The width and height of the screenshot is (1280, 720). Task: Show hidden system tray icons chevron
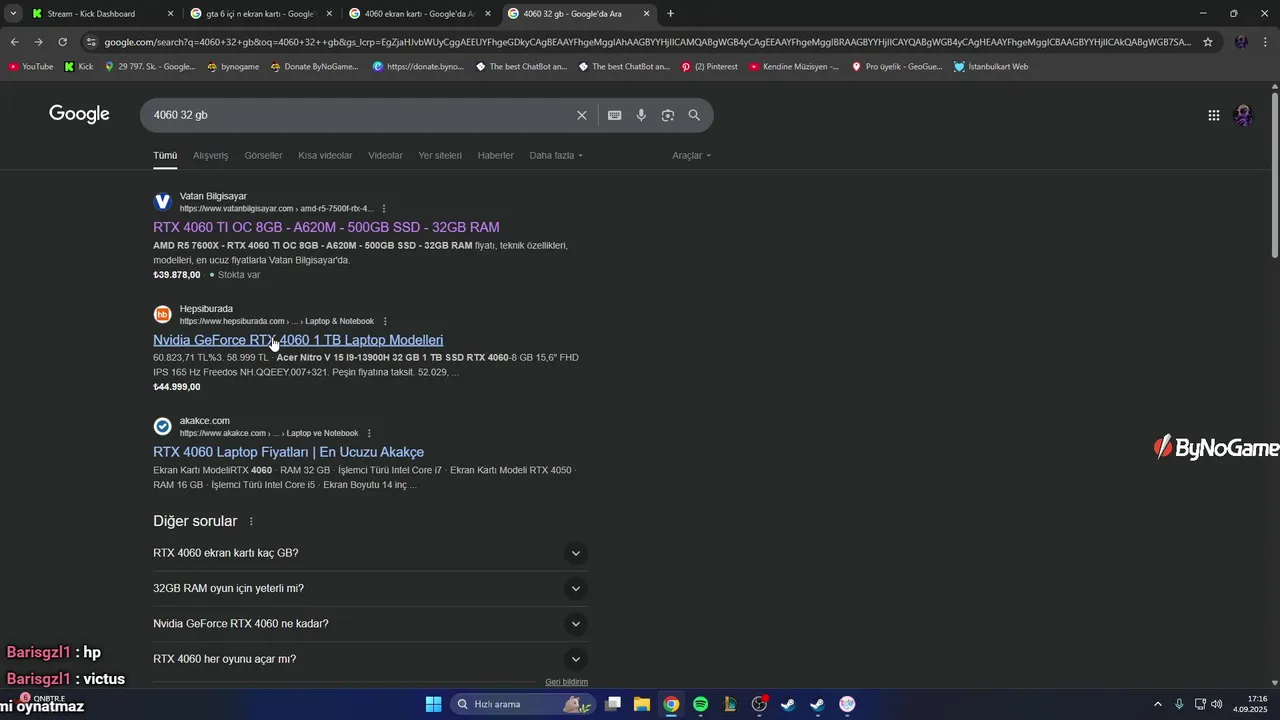(x=1158, y=704)
